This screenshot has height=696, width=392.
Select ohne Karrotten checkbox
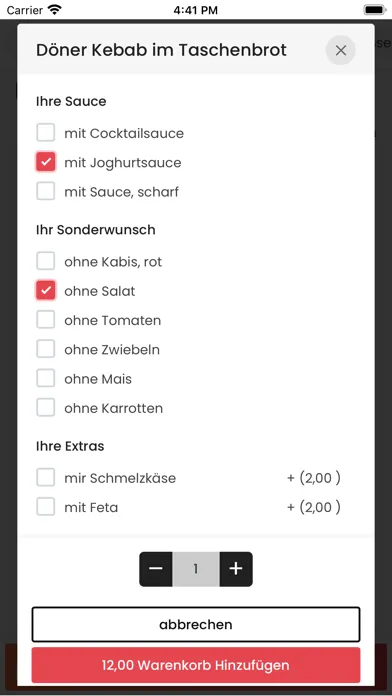46,408
